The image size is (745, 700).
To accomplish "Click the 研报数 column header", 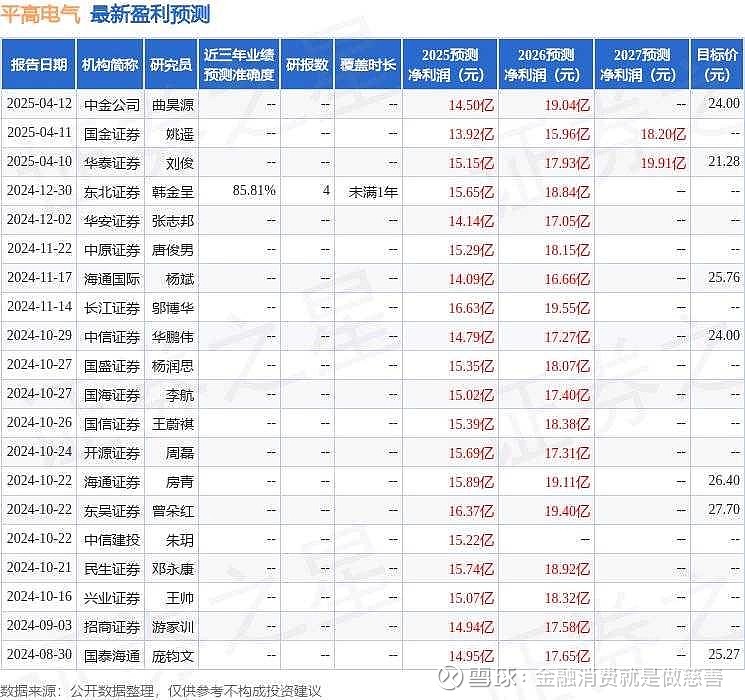I will (307, 65).
